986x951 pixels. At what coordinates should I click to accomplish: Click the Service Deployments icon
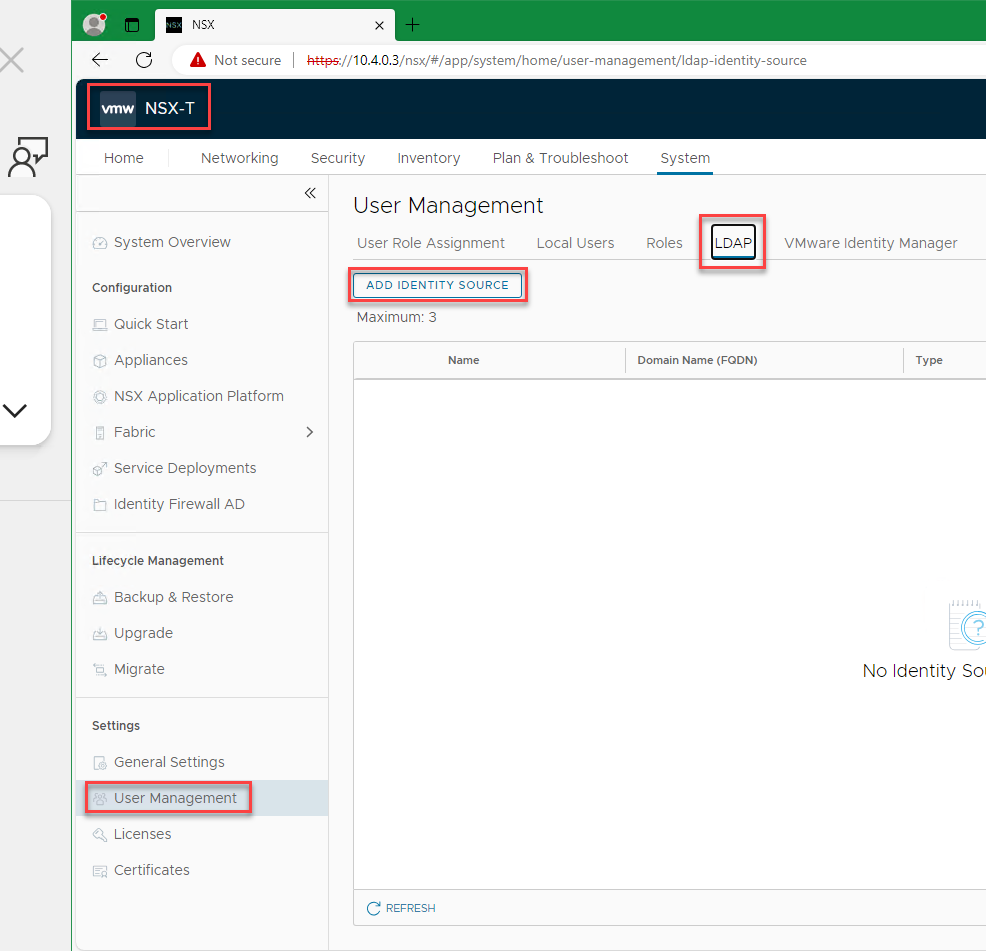100,469
